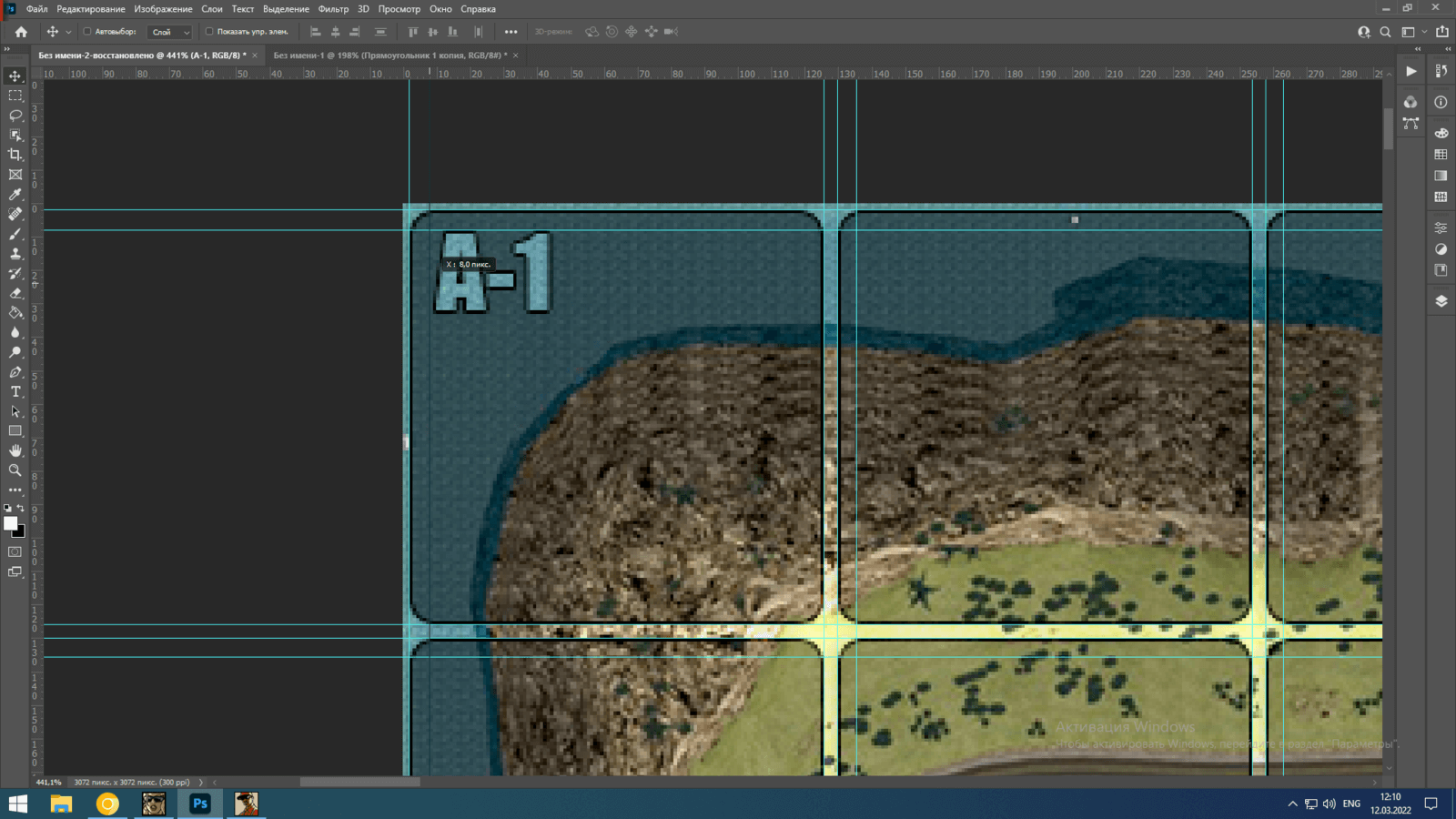Viewport: 1456px width, 819px height.
Task: Select the Brush tool
Action: [x=15, y=234]
